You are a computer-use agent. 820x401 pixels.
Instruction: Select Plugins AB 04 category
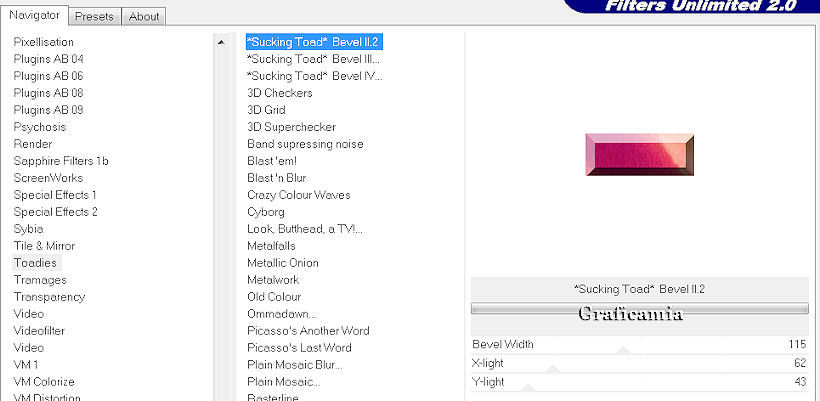(x=48, y=59)
